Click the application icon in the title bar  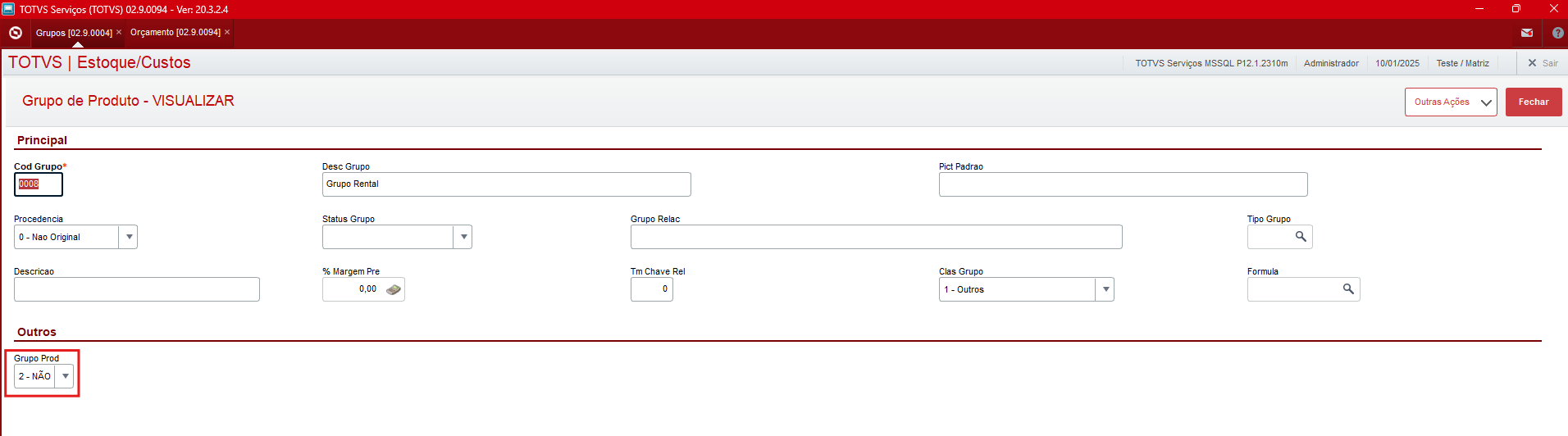coord(8,9)
